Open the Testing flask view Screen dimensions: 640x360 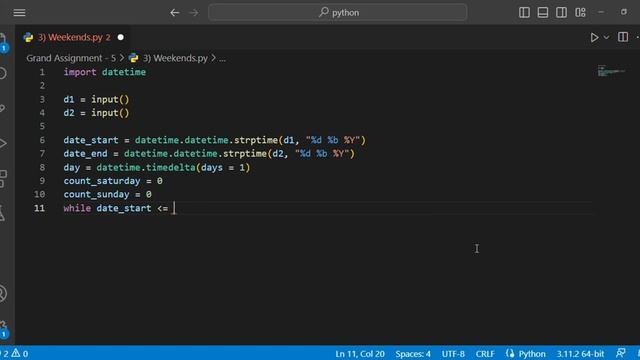coord(3,213)
